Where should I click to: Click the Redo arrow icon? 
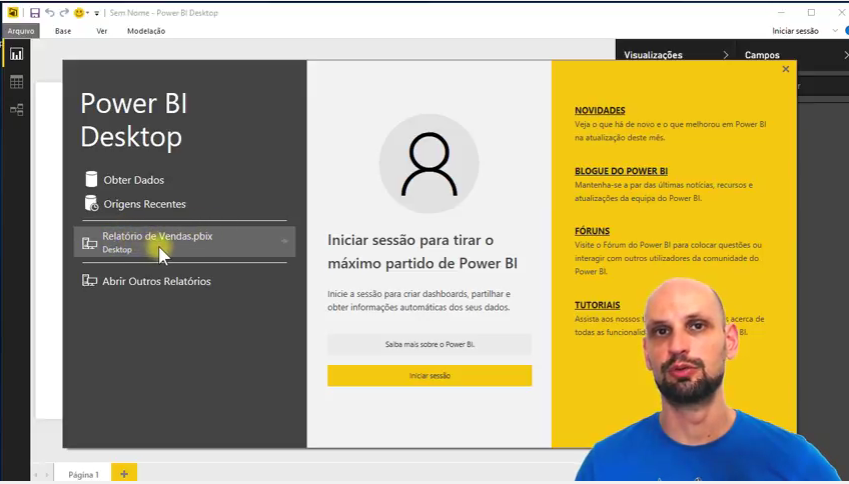click(x=64, y=12)
